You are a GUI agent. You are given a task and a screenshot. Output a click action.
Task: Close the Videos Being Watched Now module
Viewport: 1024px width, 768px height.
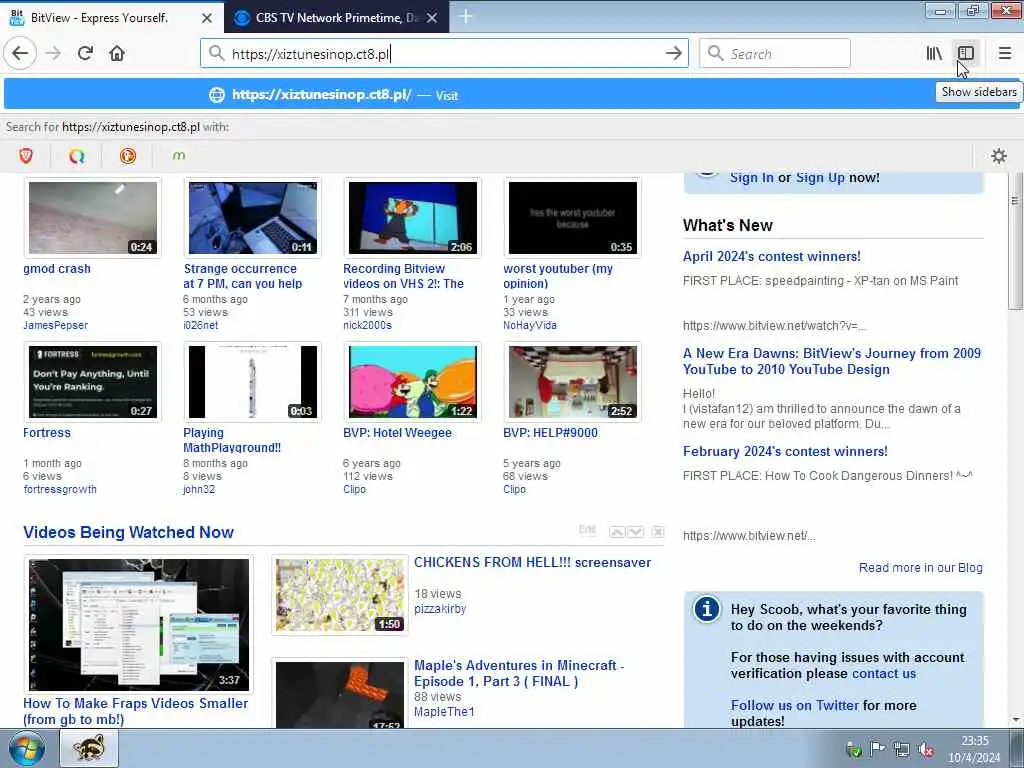(658, 532)
